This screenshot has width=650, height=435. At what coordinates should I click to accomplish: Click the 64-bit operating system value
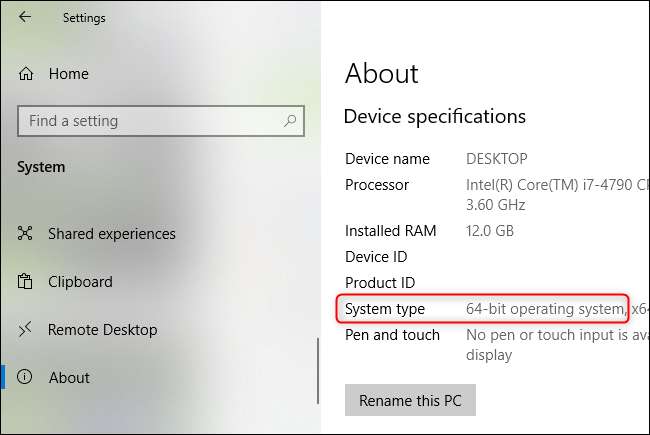tap(545, 309)
